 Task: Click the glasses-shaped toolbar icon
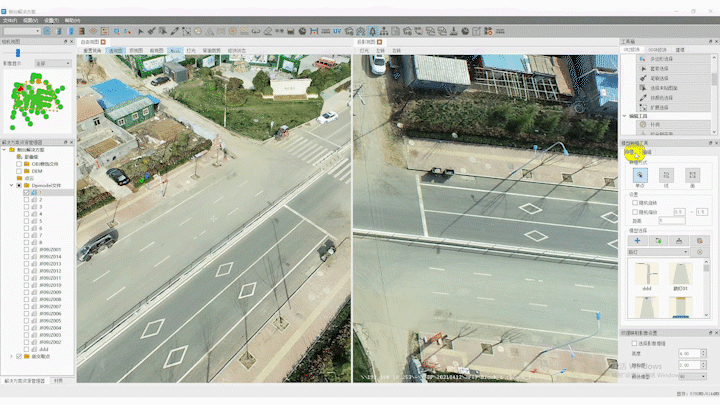point(256,31)
